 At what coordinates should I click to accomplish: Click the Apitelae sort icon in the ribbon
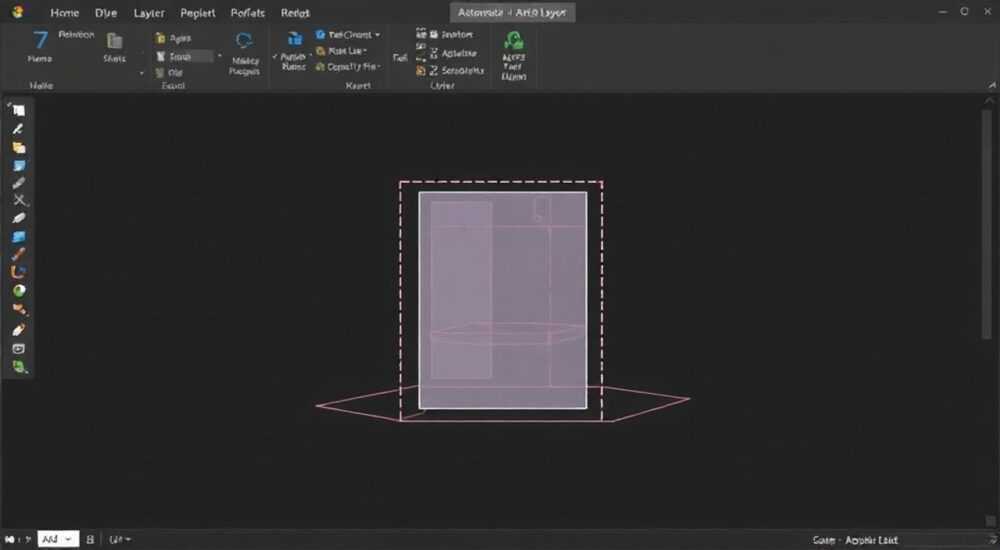434,54
